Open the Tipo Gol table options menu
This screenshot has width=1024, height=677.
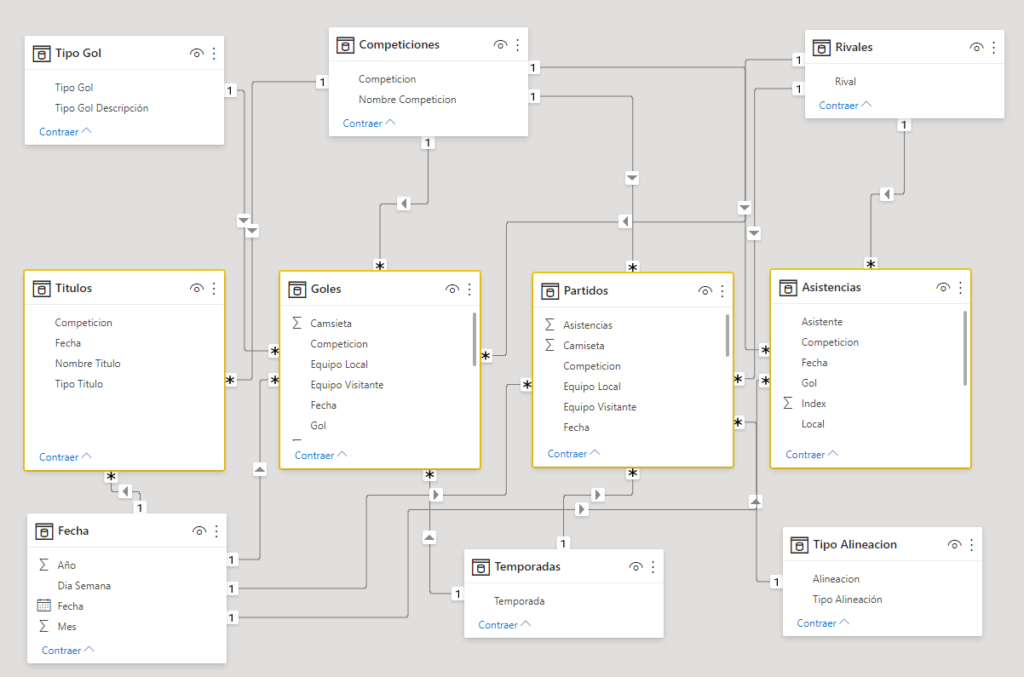coord(214,53)
